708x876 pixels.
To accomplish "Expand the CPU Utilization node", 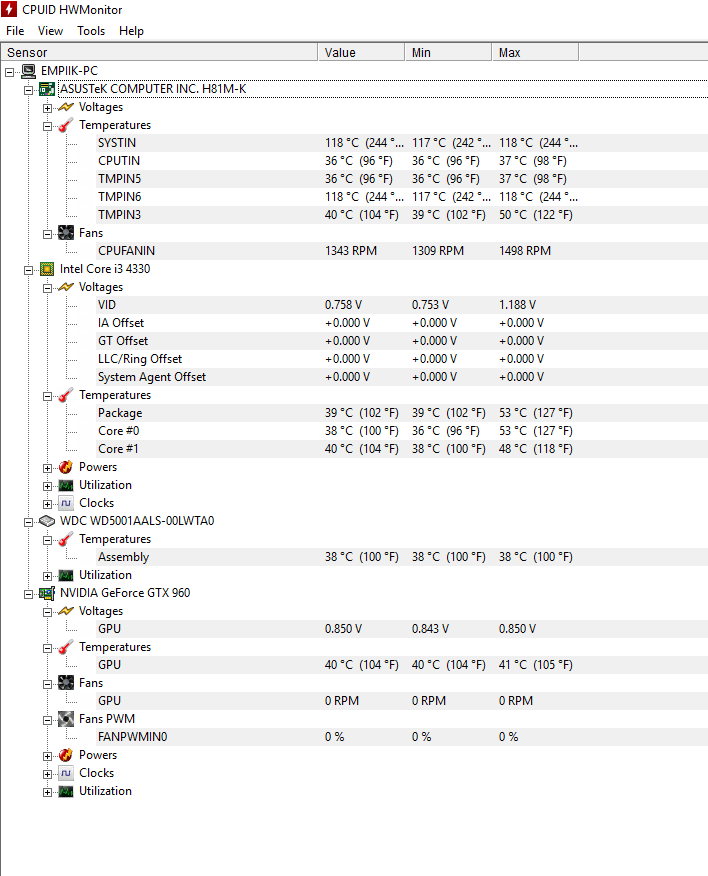I will coord(47,485).
